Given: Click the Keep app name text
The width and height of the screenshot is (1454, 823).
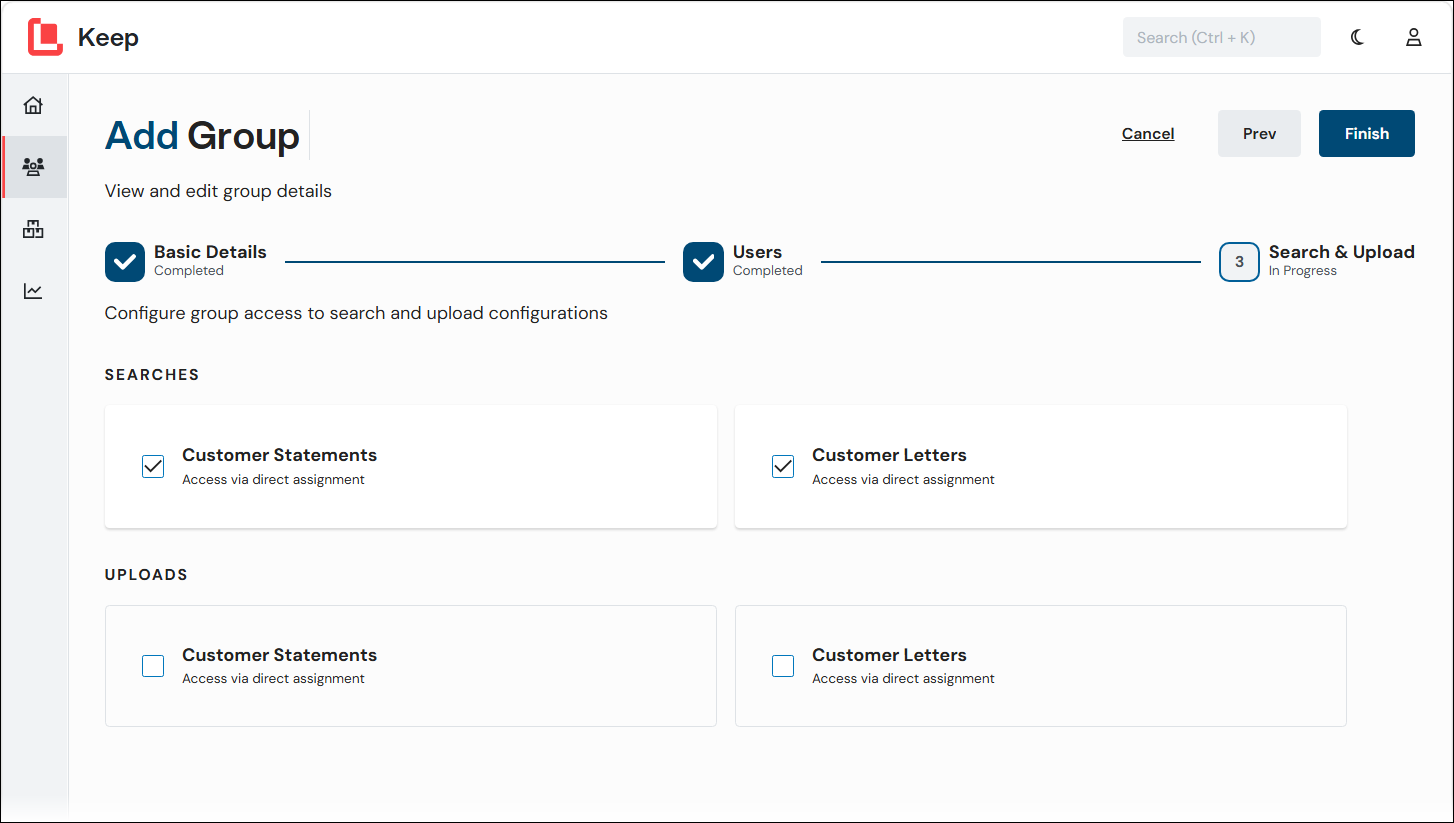Looking at the screenshot, I should point(108,38).
